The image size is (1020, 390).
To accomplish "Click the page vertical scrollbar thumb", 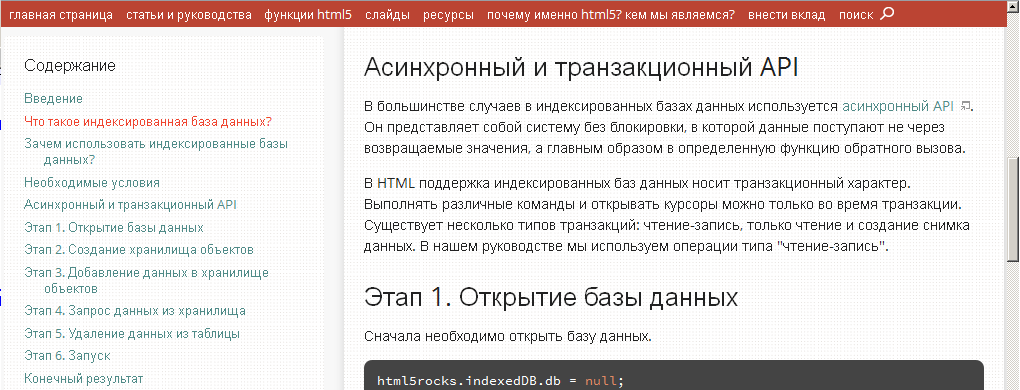I will tap(1012, 209).
